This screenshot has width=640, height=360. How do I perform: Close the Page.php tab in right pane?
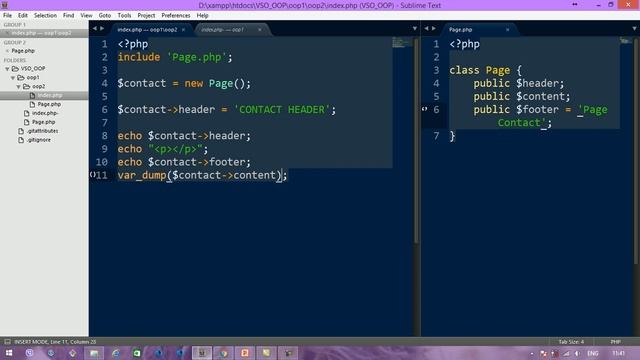(x=507, y=30)
